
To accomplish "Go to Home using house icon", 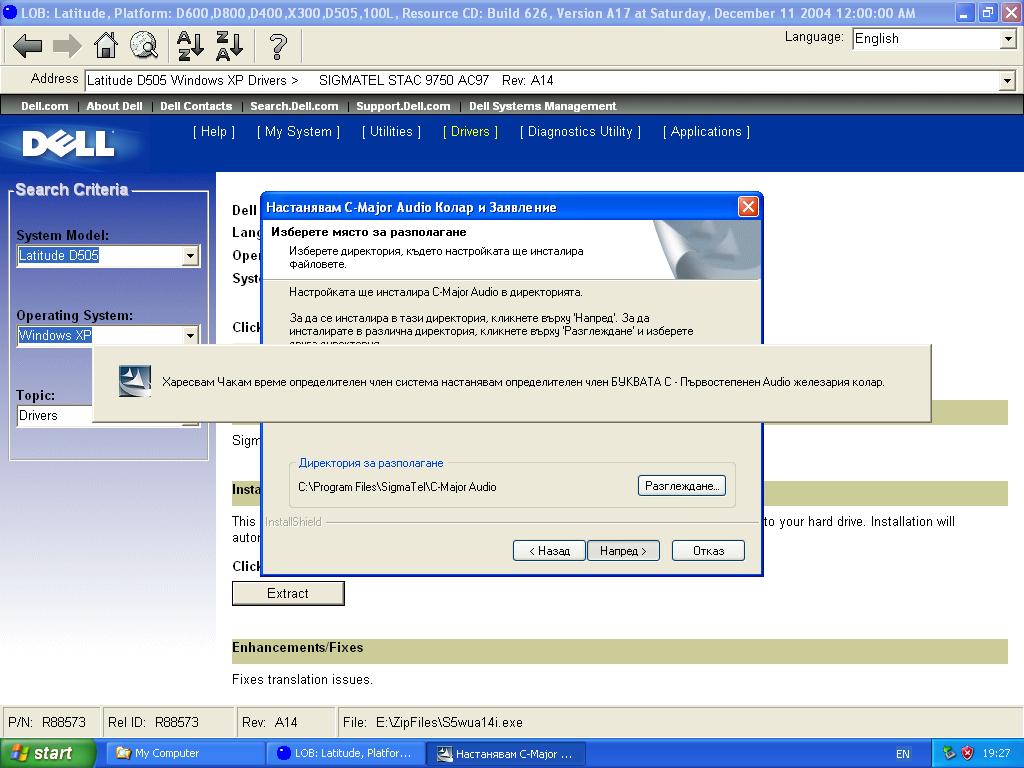I will [x=105, y=46].
